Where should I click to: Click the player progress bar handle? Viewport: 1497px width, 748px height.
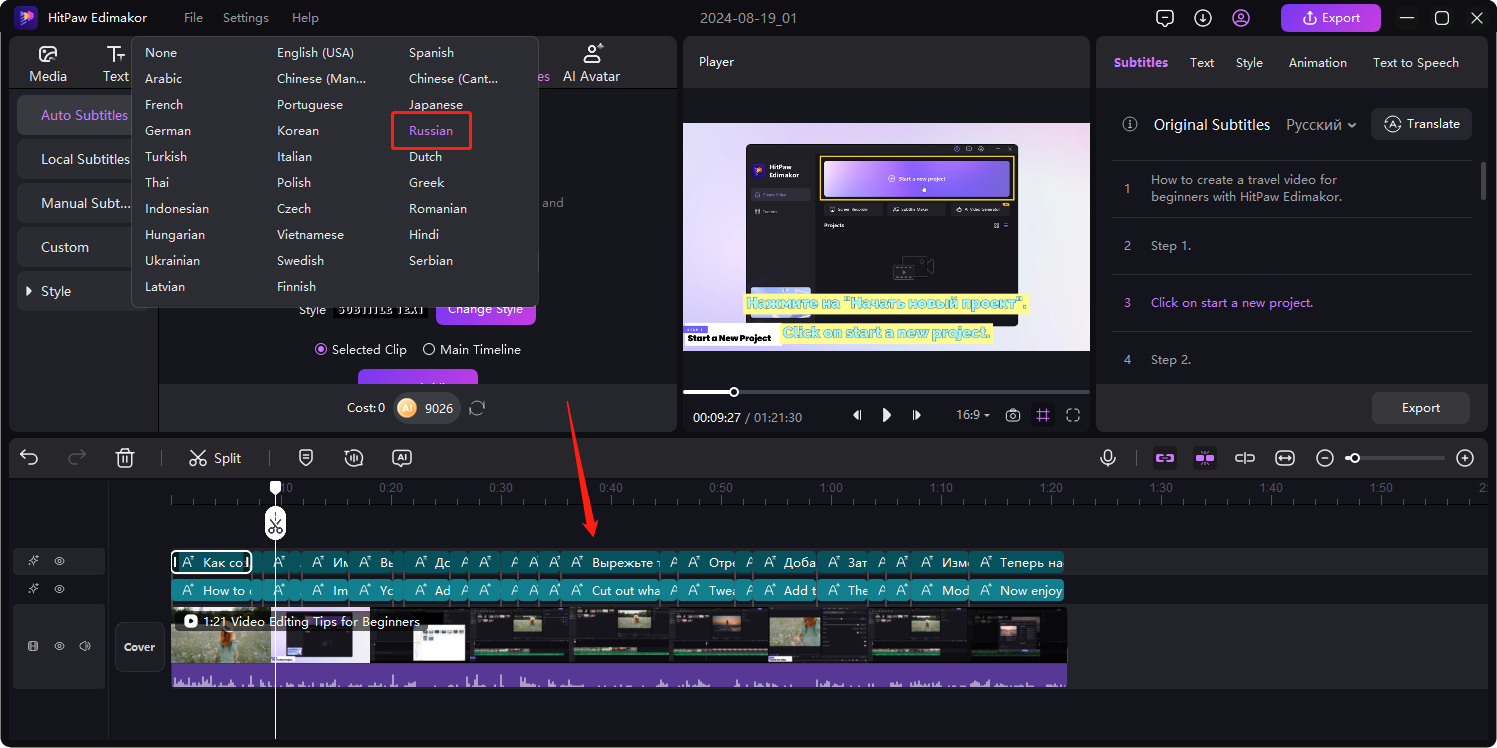pos(734,392)
